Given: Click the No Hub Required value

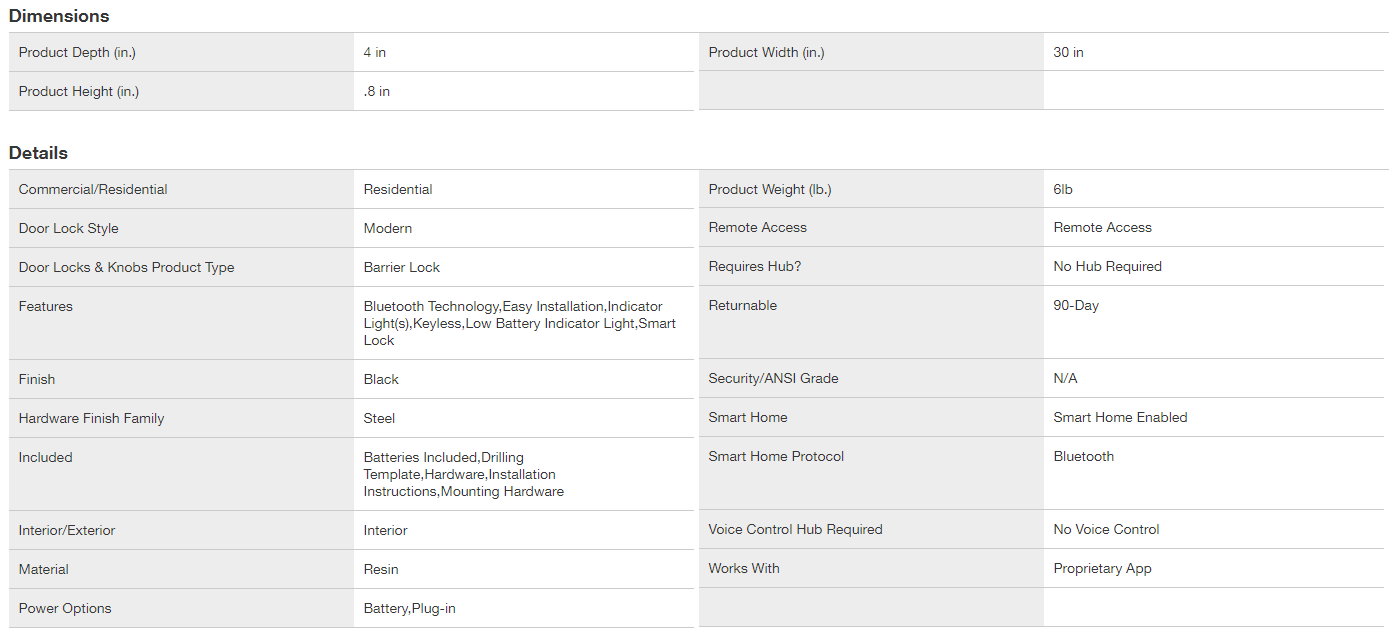Looking at the screenshot, I should 1107,266.
